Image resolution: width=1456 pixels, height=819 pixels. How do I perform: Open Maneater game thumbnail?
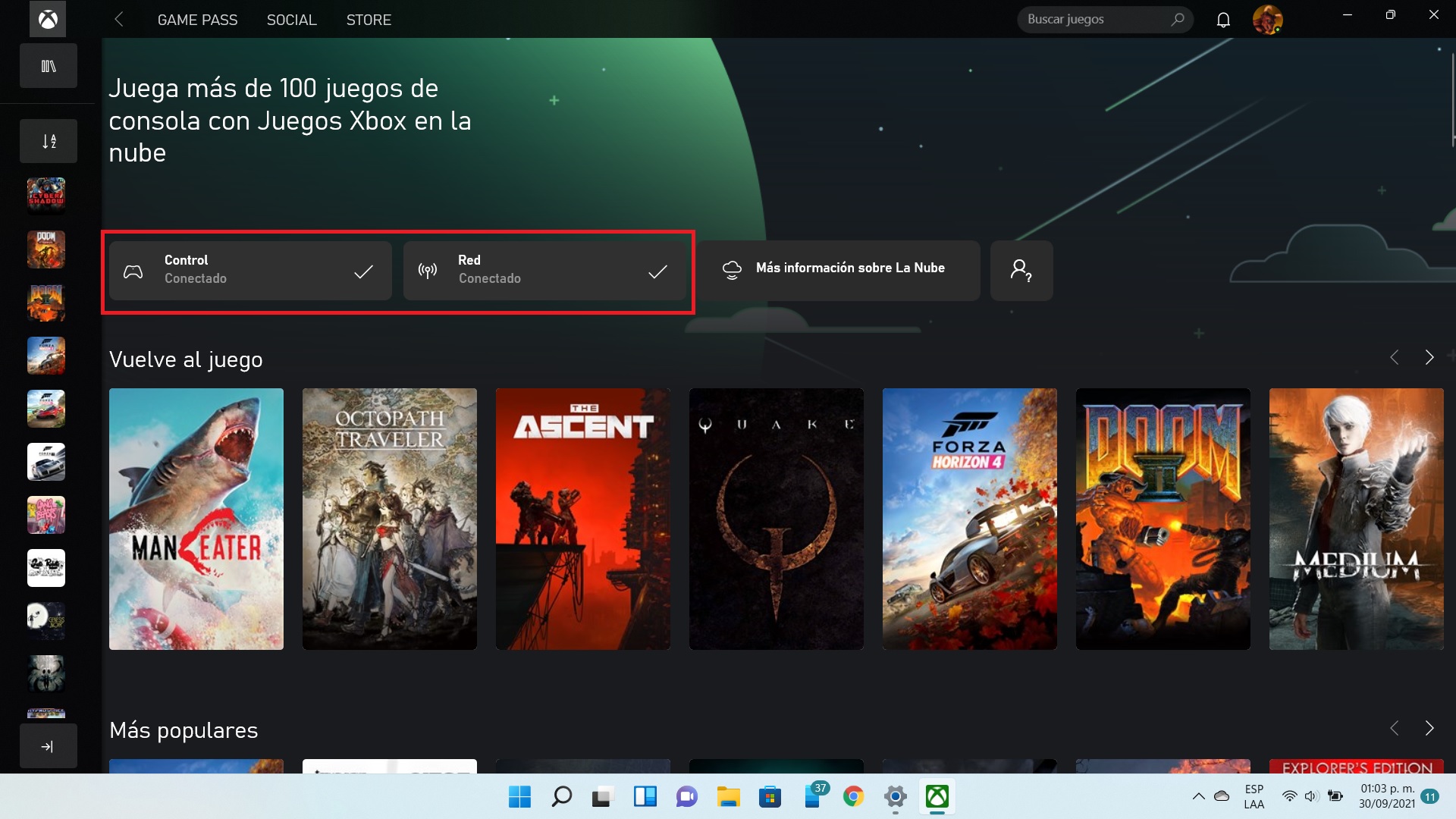196,519
